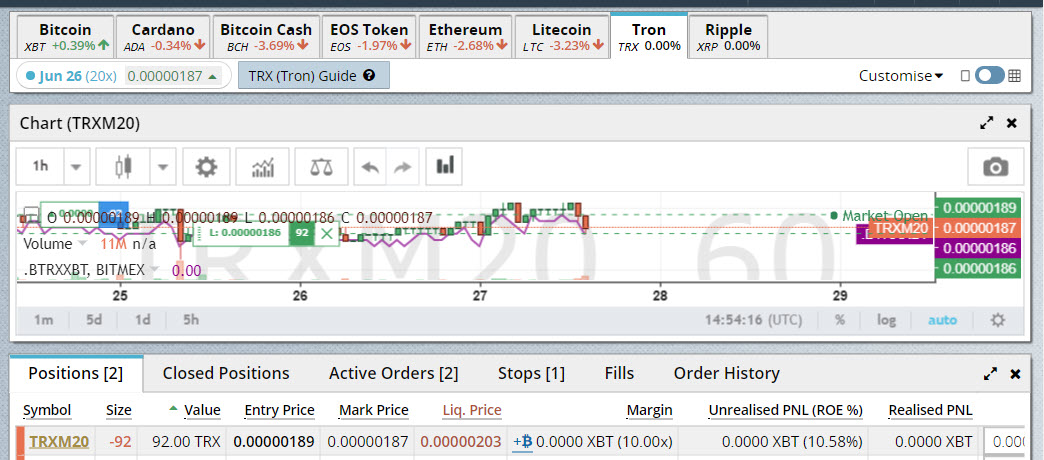
Task: Switch to Stops tab
Action: tap(531, 373)
